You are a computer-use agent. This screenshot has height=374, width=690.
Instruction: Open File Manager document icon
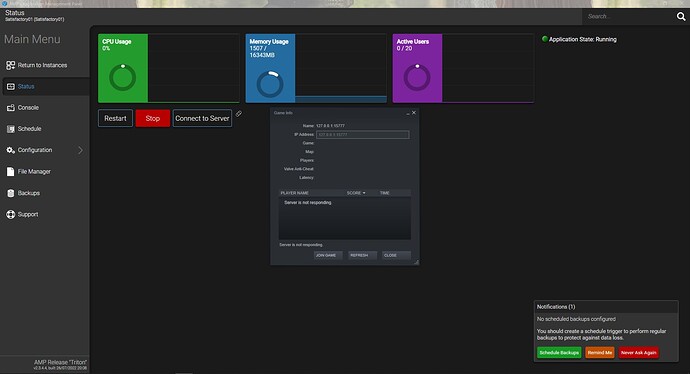11,172
